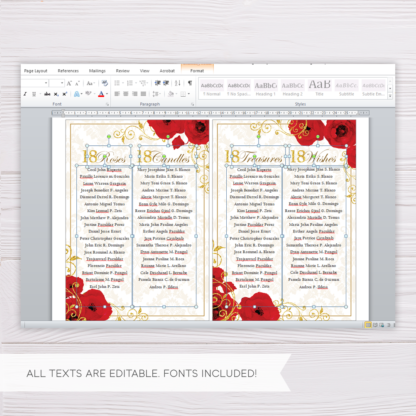The width and height of the screenshot is (416, 416).
Task: Open underline style dropdown arrow
Action: [40, 94]
